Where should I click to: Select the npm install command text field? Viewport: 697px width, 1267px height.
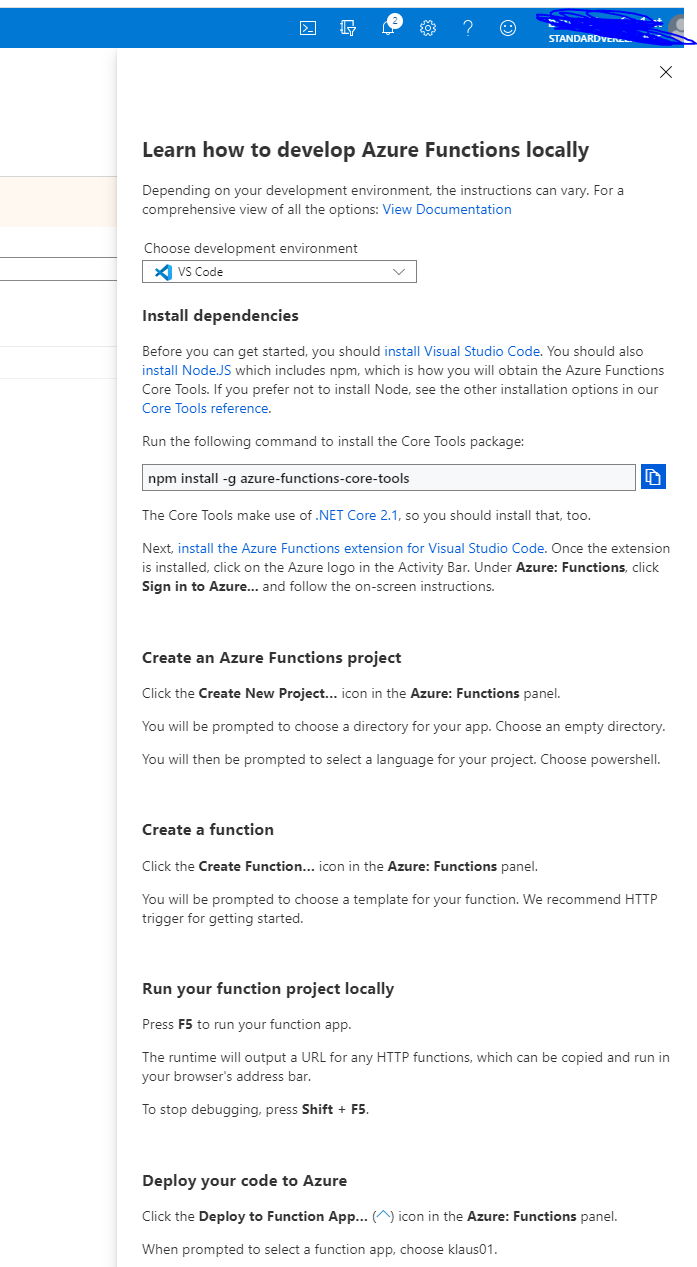[388, 477]
